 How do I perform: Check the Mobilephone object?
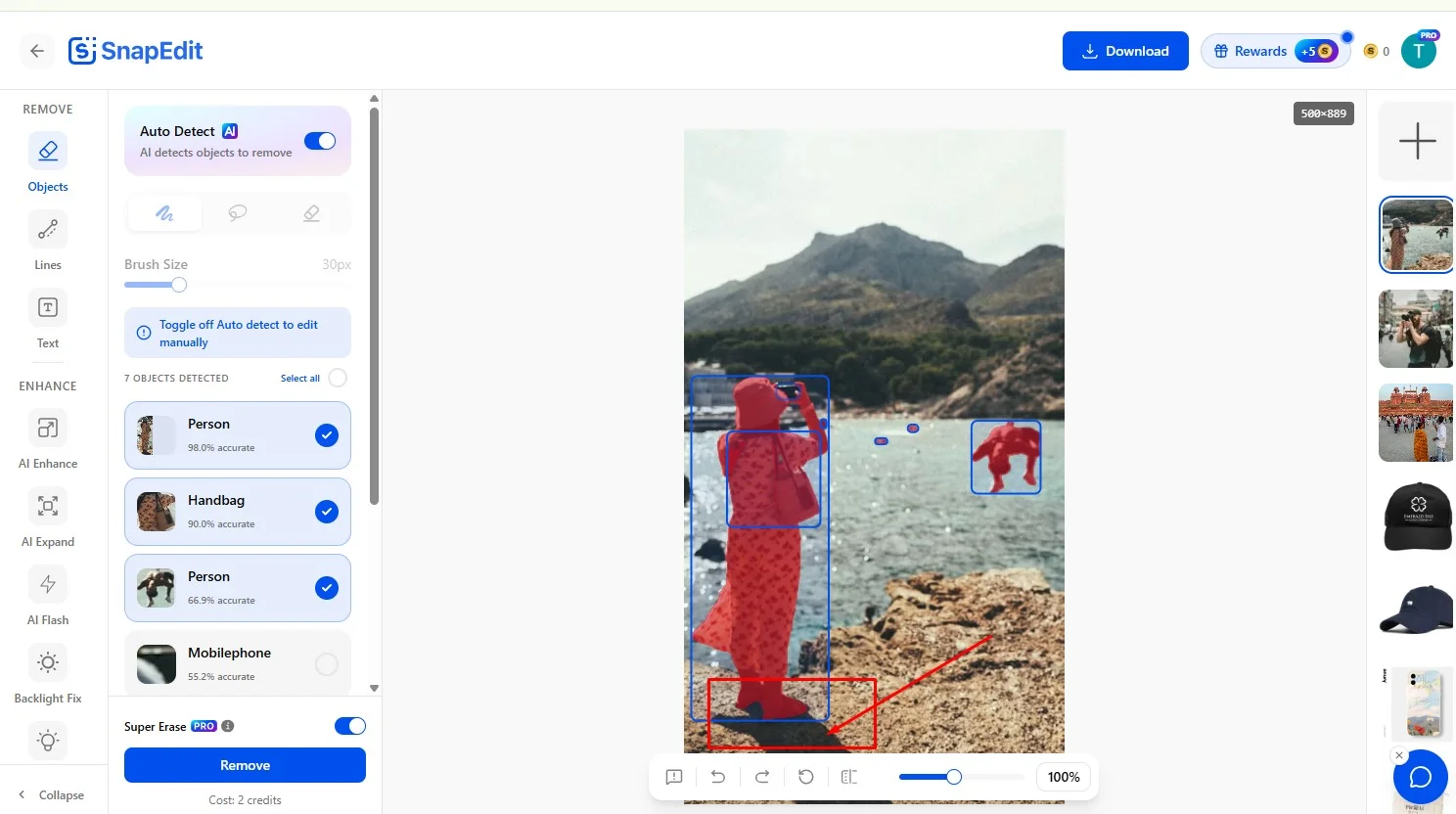(x=327, y=664)
